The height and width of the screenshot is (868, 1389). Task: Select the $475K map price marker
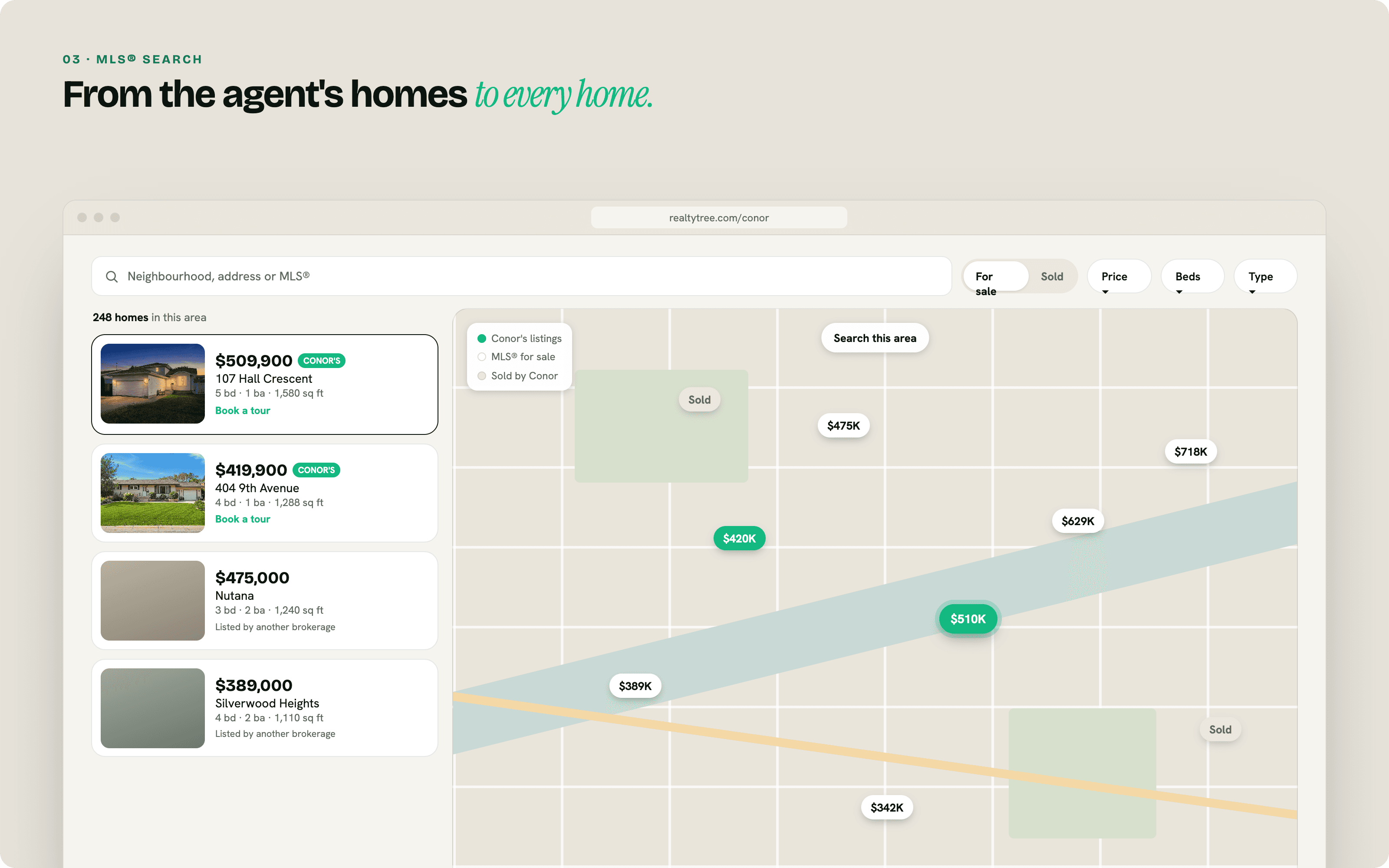tap(843, 425)
